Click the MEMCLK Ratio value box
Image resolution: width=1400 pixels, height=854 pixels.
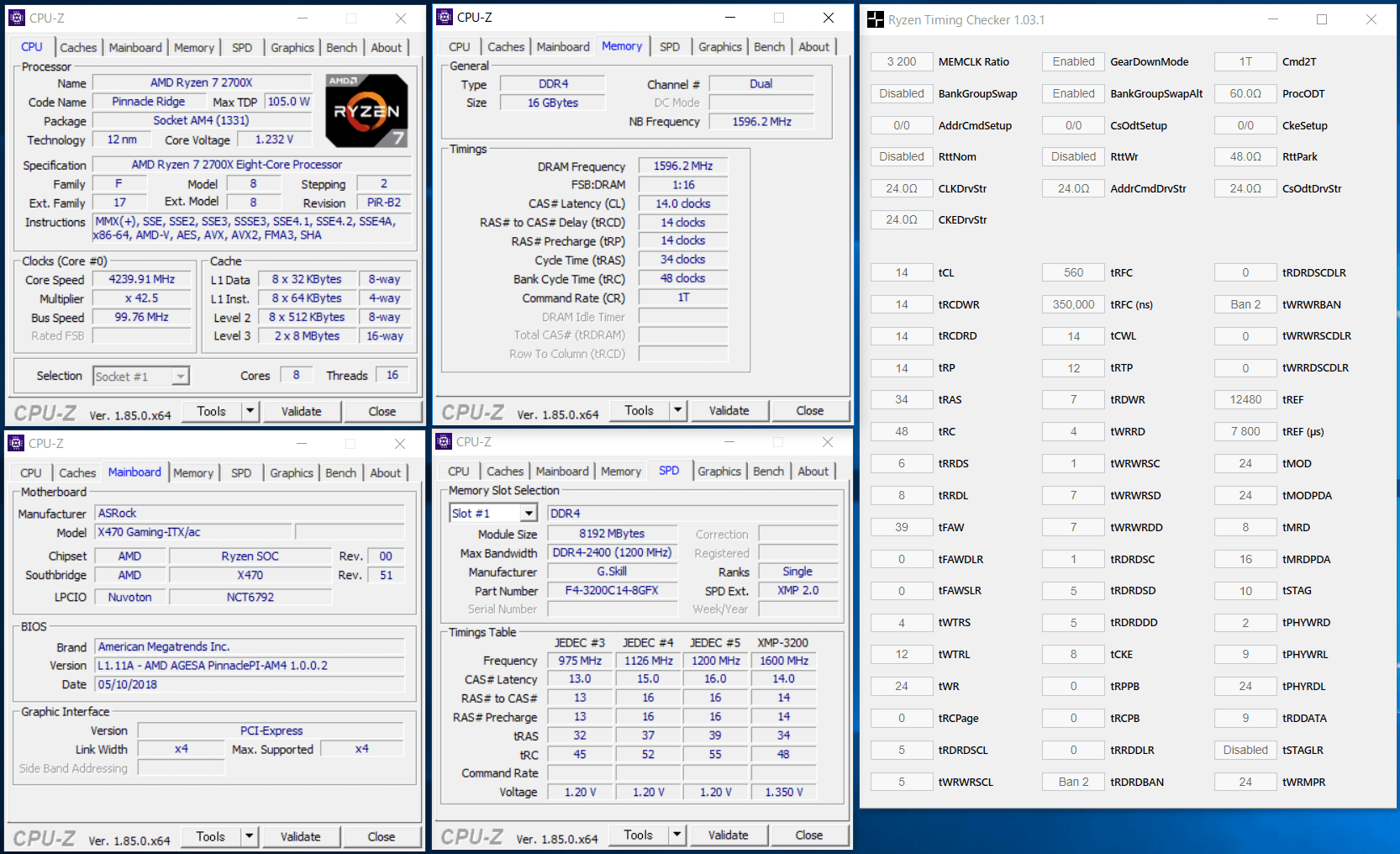click(901, 62)
